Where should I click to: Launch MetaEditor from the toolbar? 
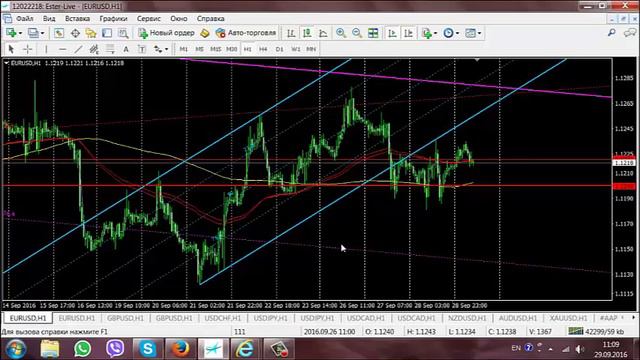point(204,33)
